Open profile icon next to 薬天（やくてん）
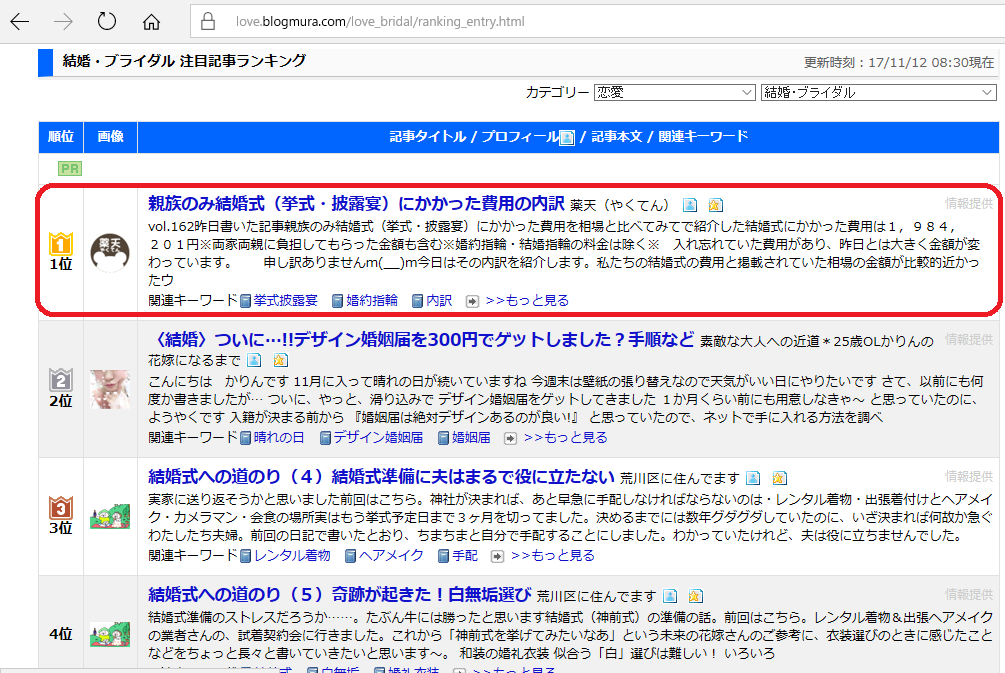The image size is (1005, 673). click(x=690, y=205)
